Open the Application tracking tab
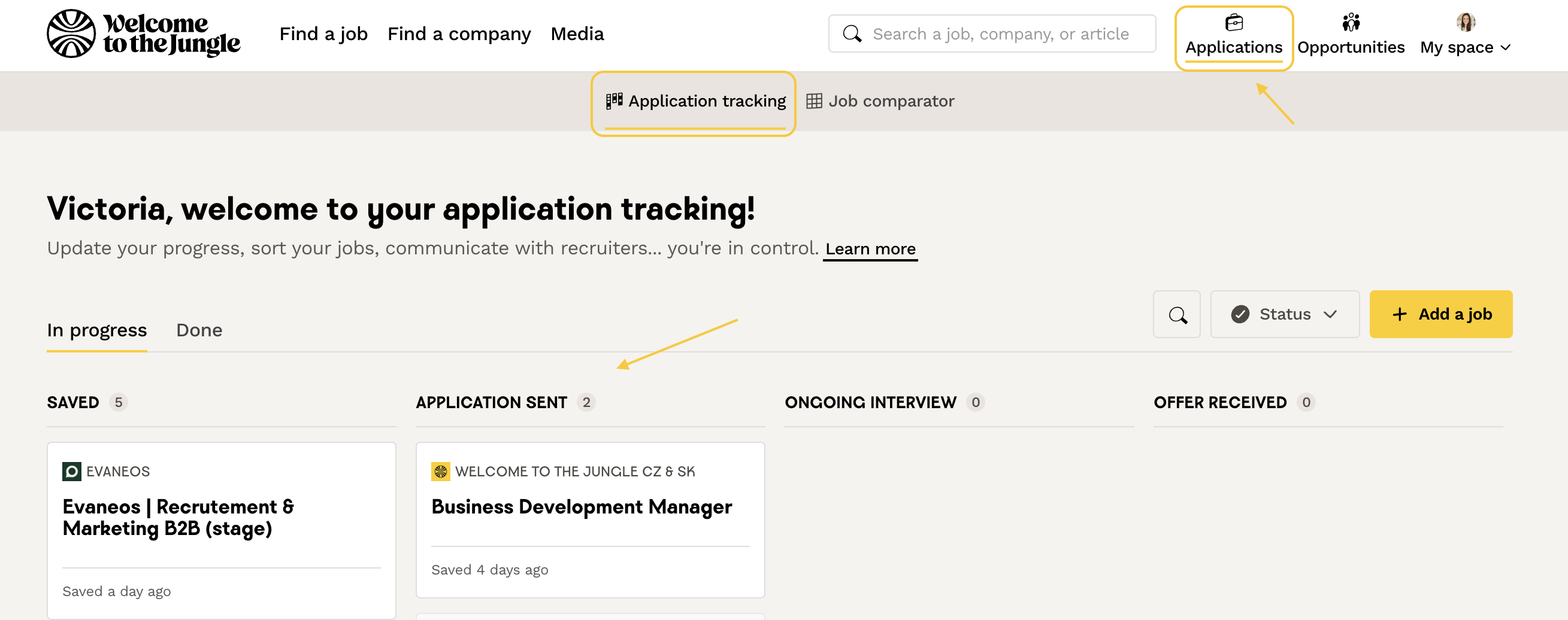Viewport: 1568px width, 620px height. 695,101
